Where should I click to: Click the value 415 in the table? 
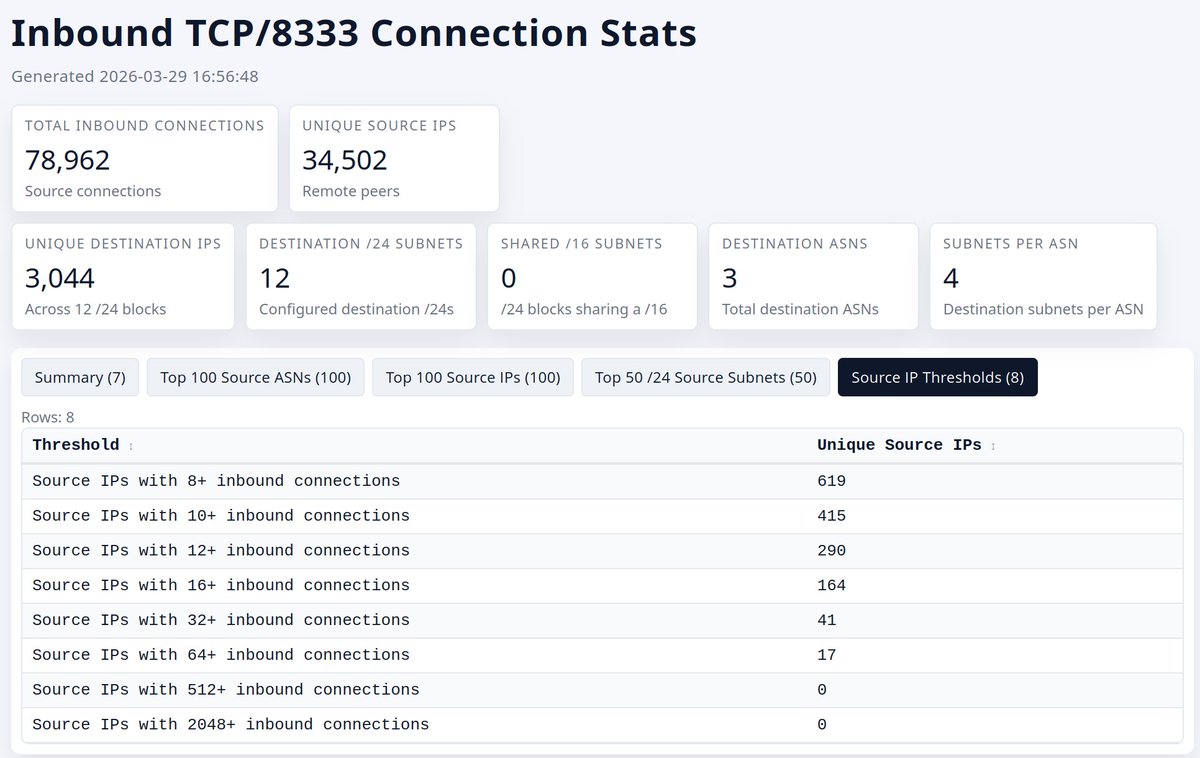(831, 516)
